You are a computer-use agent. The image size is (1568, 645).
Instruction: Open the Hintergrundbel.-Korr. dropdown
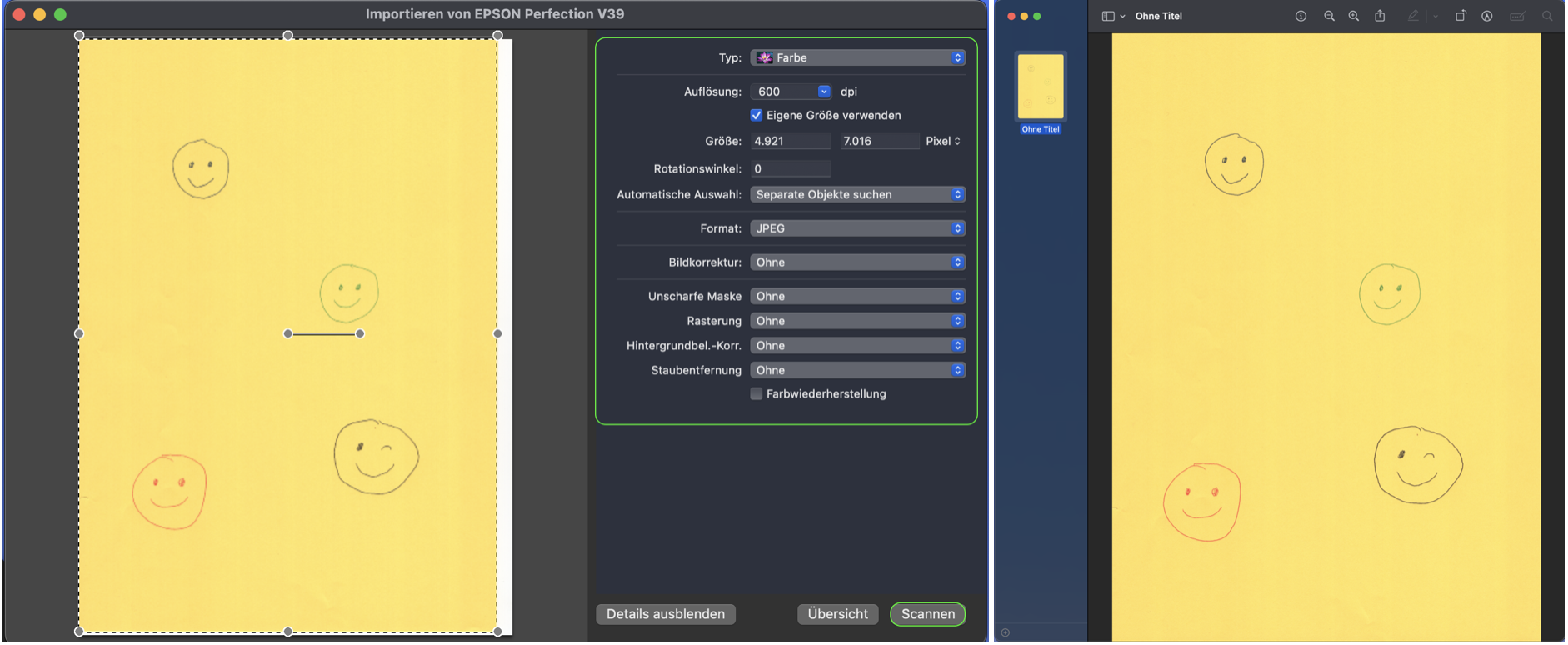click(x=857, y=345)
